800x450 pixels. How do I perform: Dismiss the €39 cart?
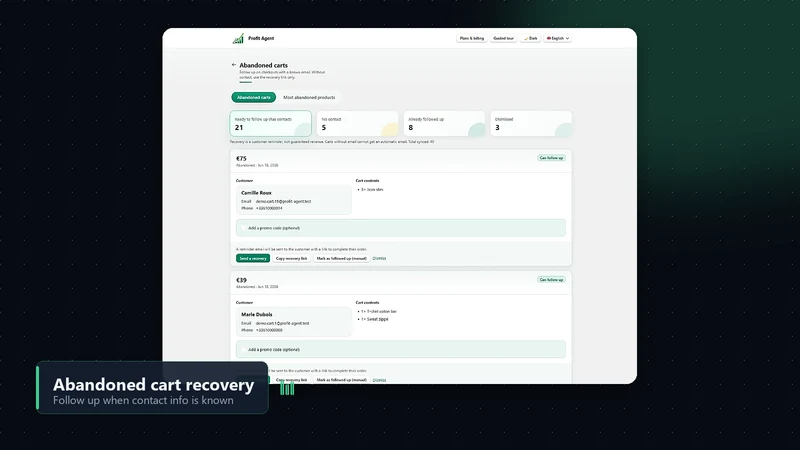[379, 380]
